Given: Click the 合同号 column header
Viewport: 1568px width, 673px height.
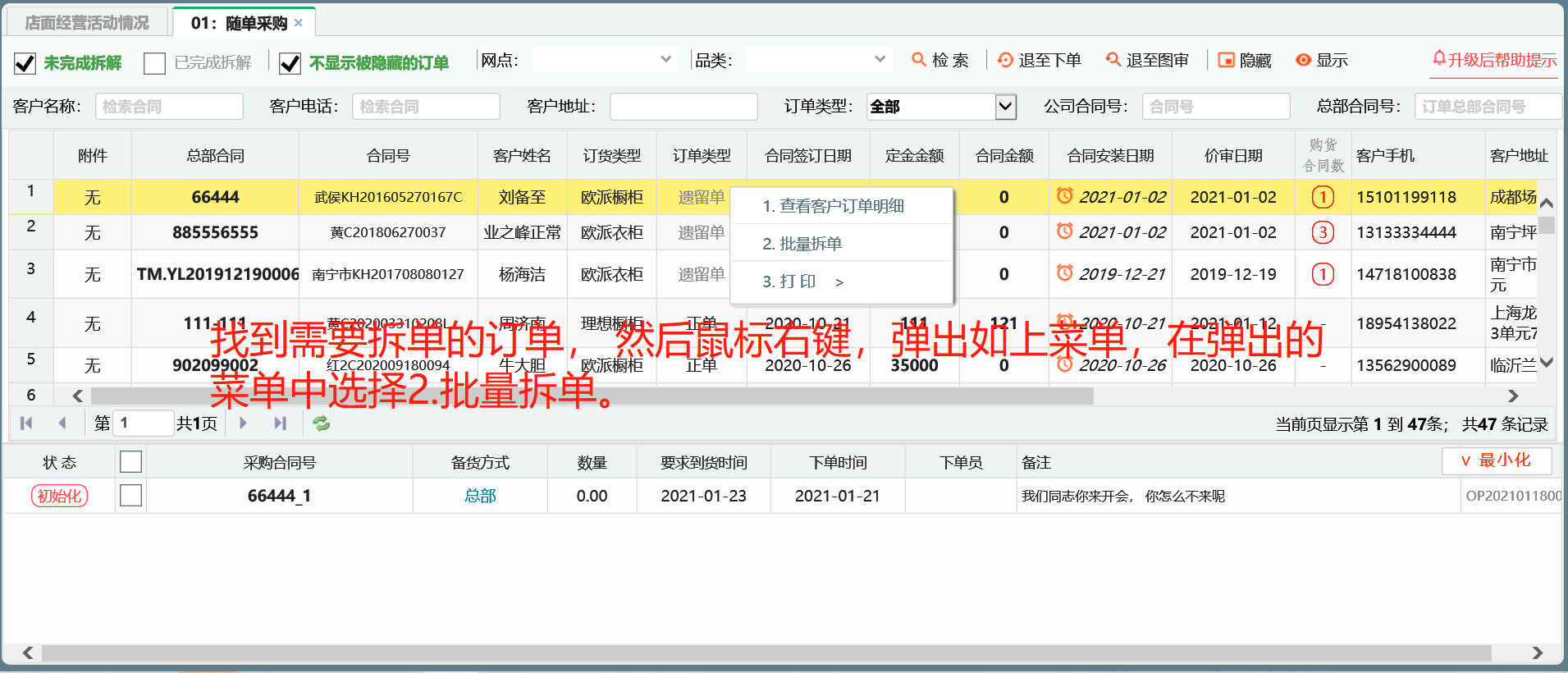Looking at the screenshot, I should (x=388, y=155).
